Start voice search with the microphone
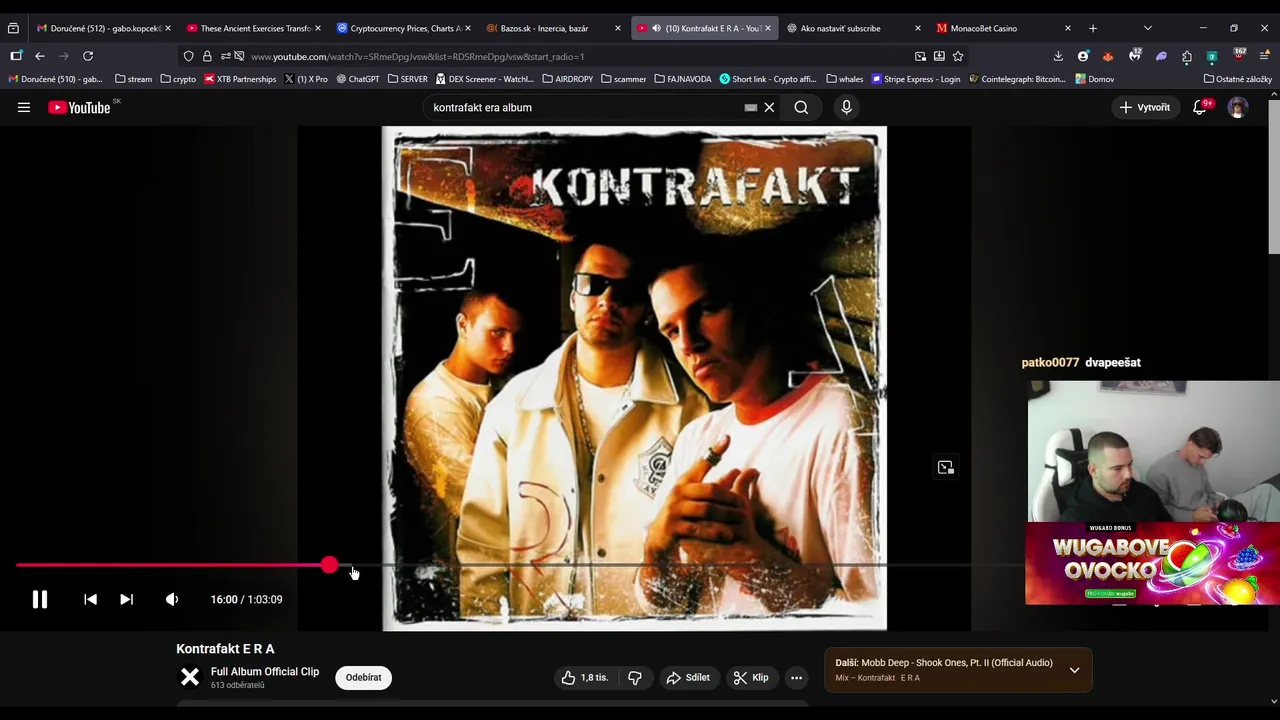This screenshot has width=1280, height=720. [x=846, y=107]
